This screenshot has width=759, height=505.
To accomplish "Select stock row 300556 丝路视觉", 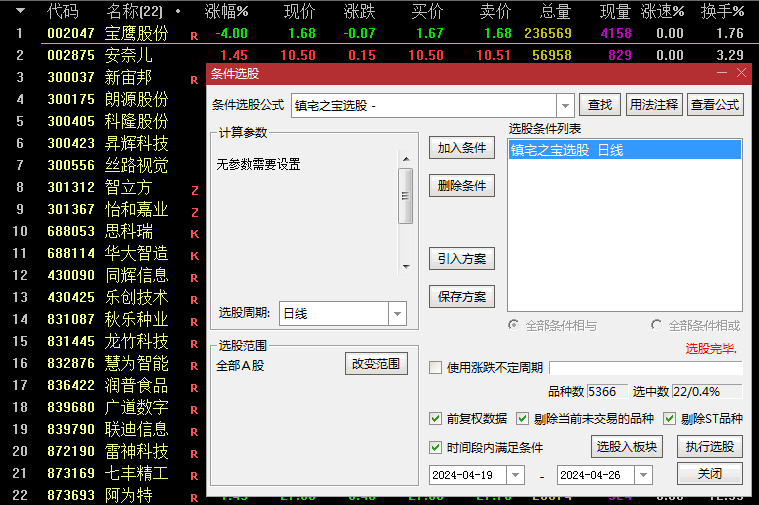I will [x=103, y=165].
